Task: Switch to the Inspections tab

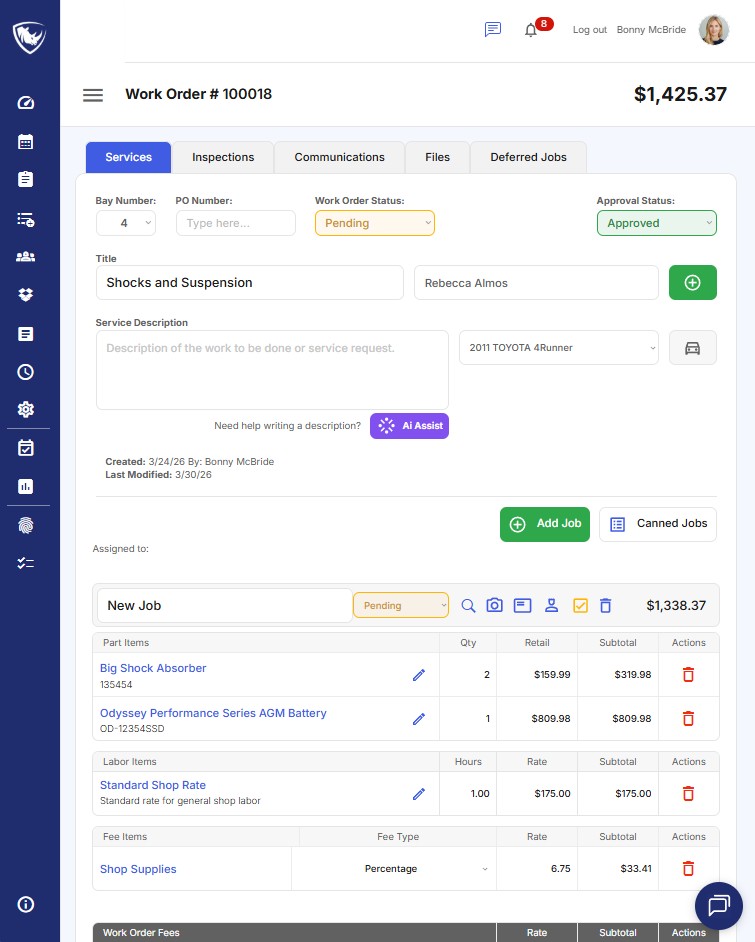Action: coord(223,157)
